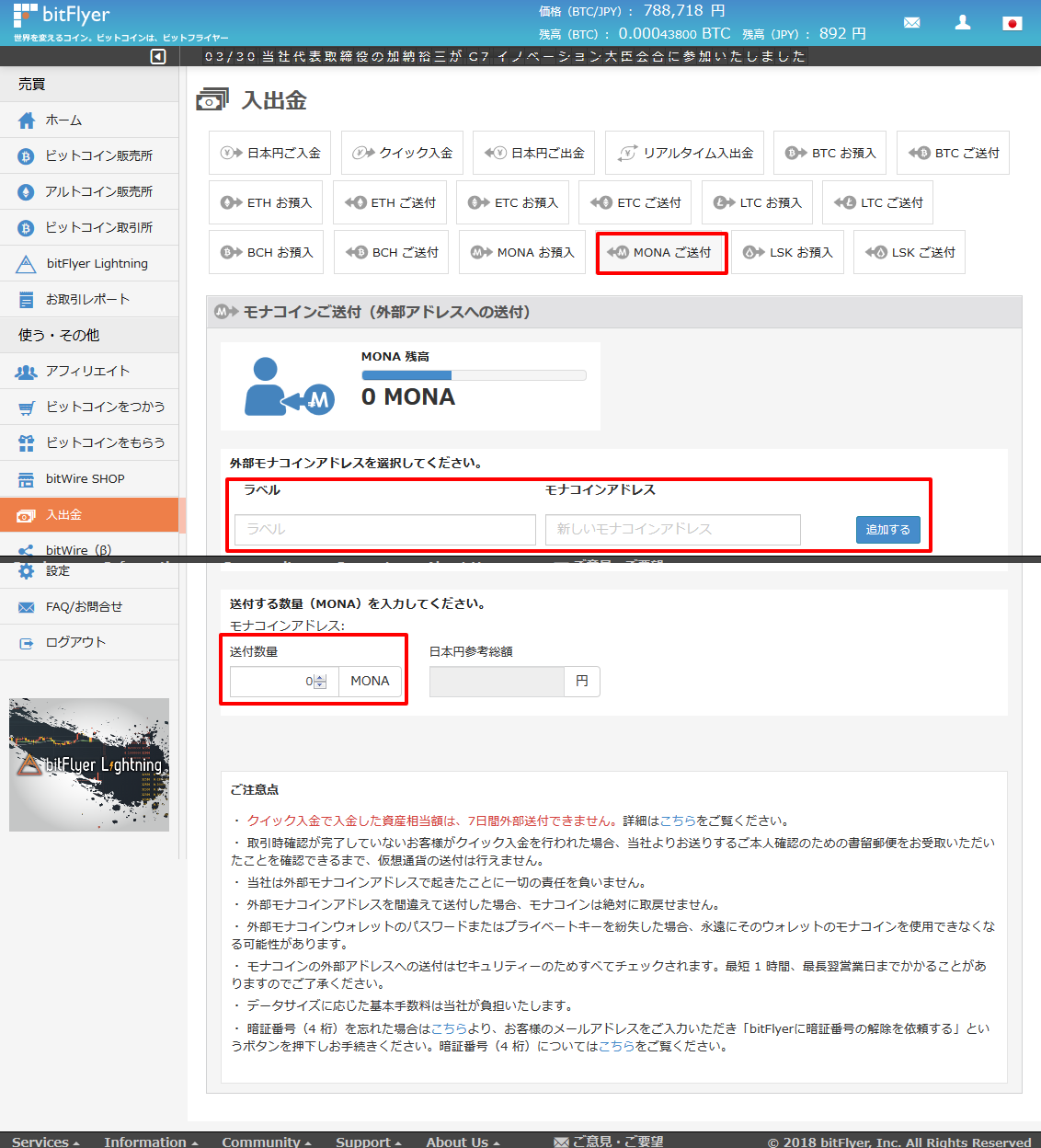The height and width of the screenshot is (1148, 1041).
Task: Click the 日本円参考総額 field
Action: pos(497,682)
